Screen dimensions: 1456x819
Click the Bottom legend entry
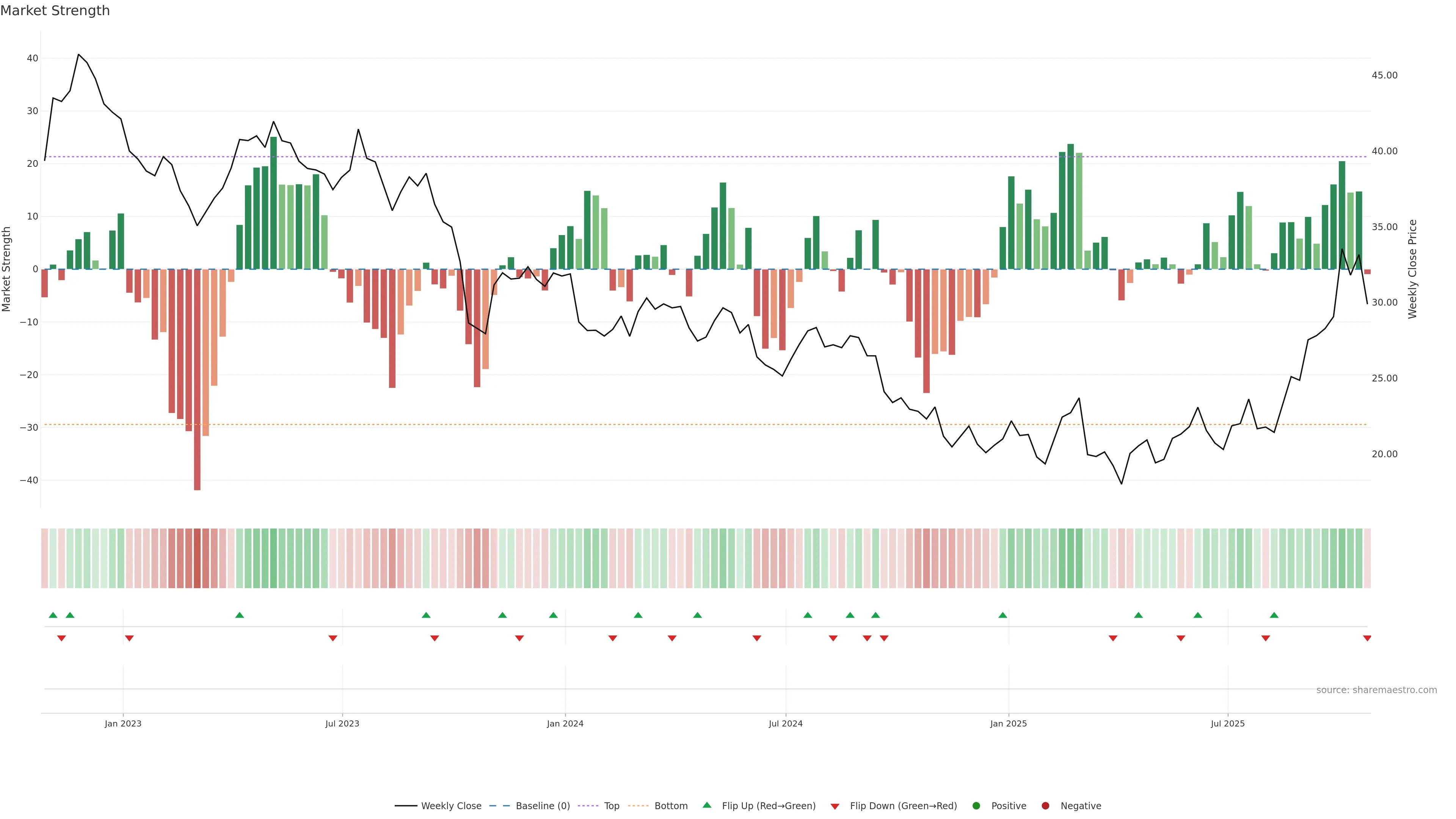[670, 806]
